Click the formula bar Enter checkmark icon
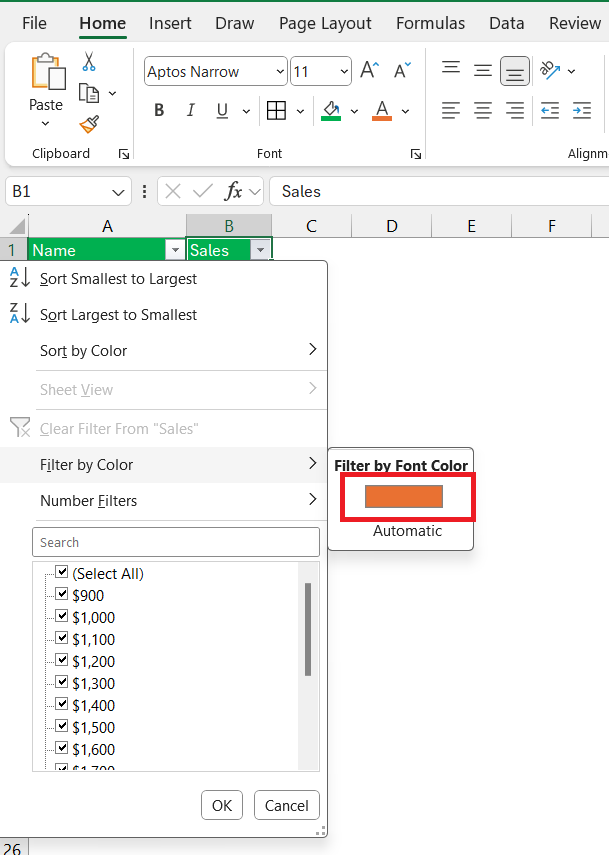Viewport: 609px width, 855px height. coord(203,191)
